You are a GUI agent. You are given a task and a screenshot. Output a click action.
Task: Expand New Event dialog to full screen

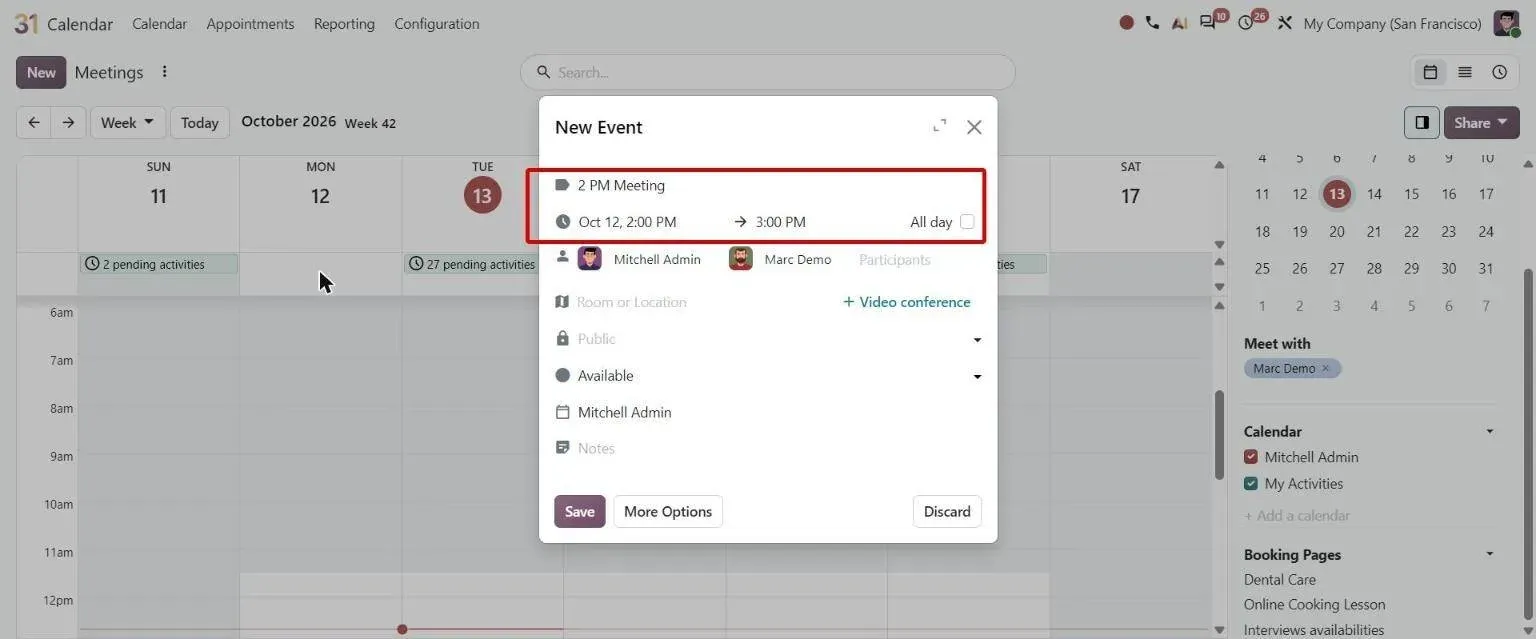tap(939, 126)
